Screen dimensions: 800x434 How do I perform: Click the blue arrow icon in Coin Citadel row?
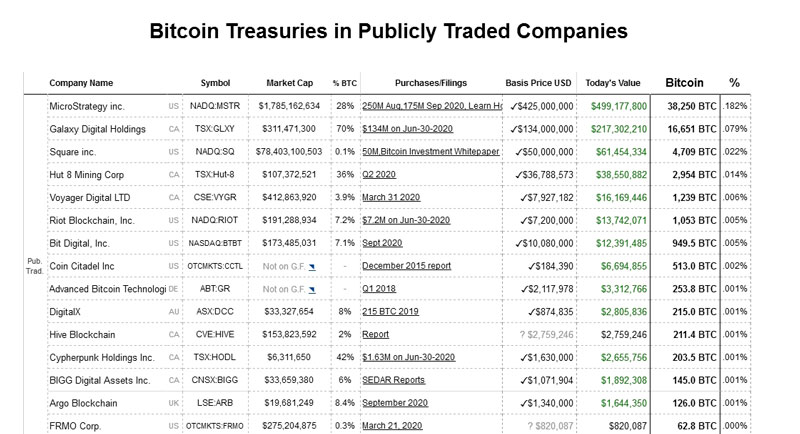(313, 267)
